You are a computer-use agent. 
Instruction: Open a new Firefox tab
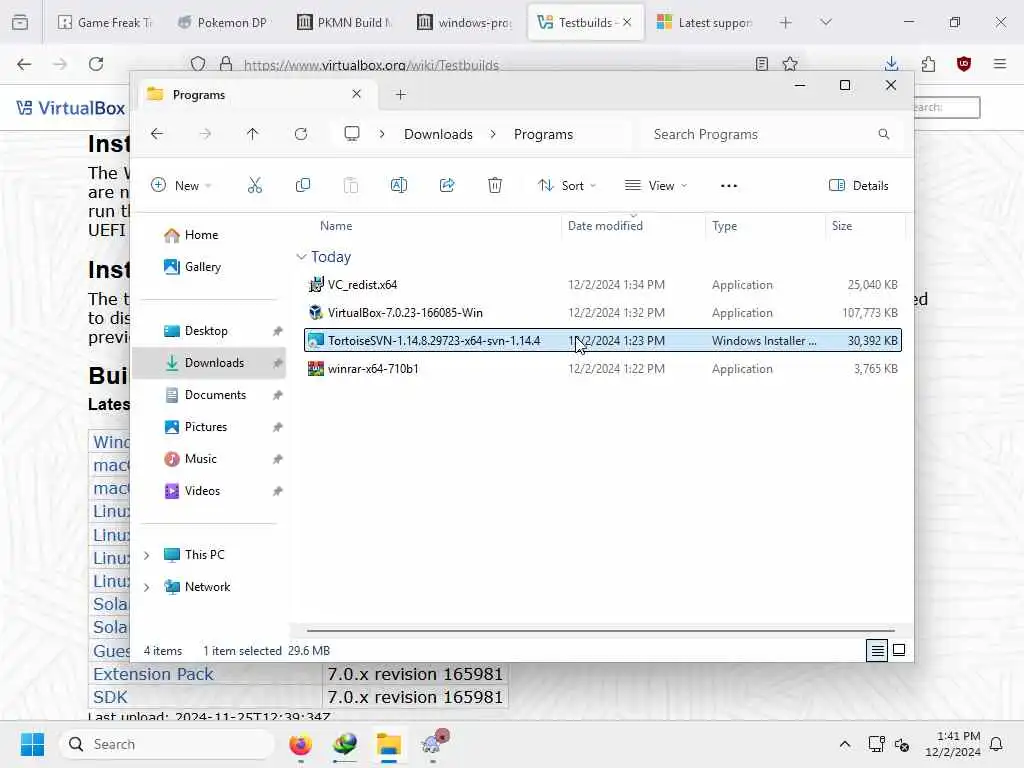point(786,22)
